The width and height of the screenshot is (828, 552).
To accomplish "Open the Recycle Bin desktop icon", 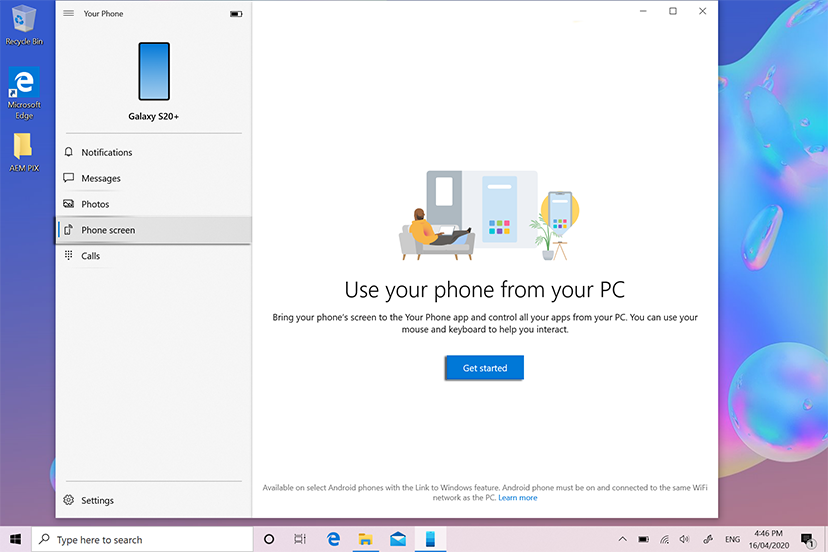I will click(x=24, y=25).
